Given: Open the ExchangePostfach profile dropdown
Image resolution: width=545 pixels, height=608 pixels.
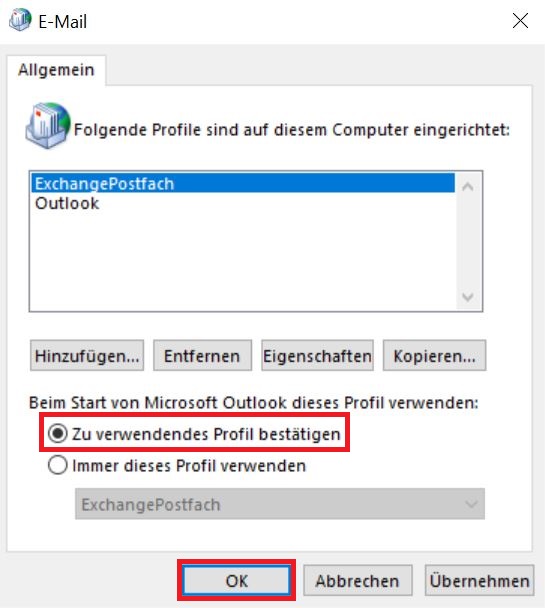Looking at the screenshot, I should (280, 504).
